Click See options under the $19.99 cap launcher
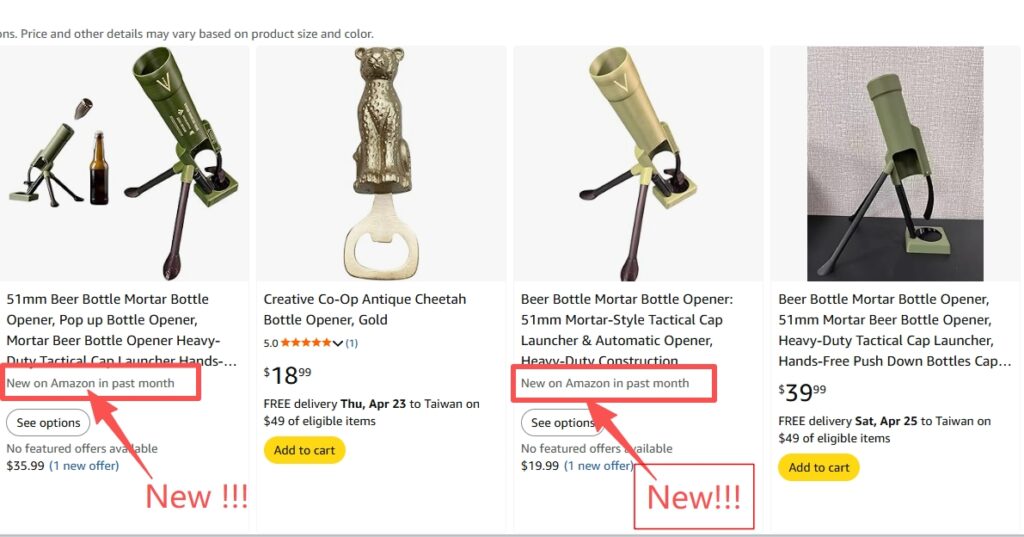 557,423
